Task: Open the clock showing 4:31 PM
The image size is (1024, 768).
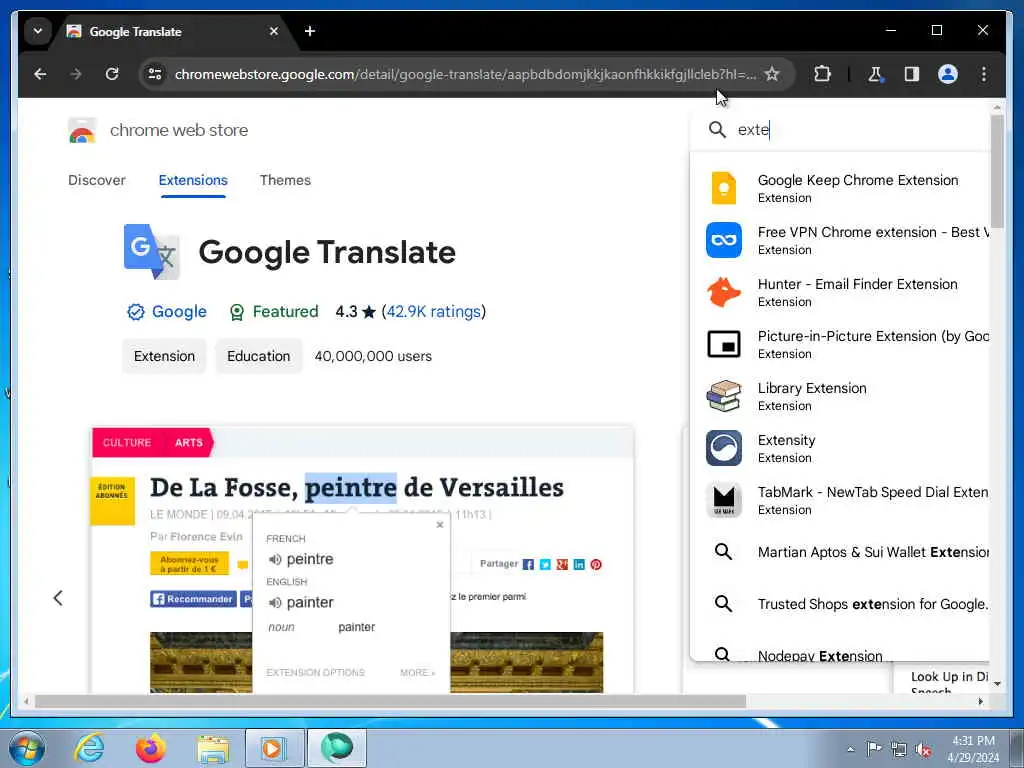Action: (973, 749)
